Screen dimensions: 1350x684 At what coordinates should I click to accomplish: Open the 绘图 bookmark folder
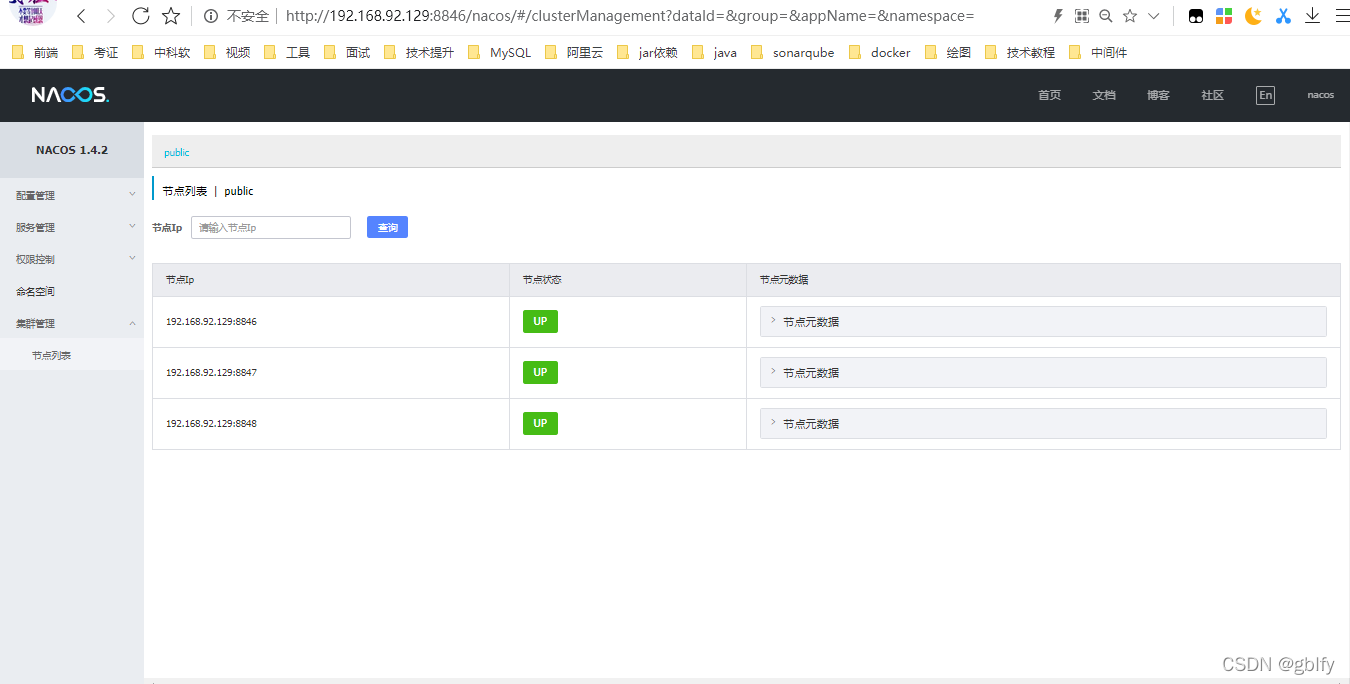click(x=948, y=52)
